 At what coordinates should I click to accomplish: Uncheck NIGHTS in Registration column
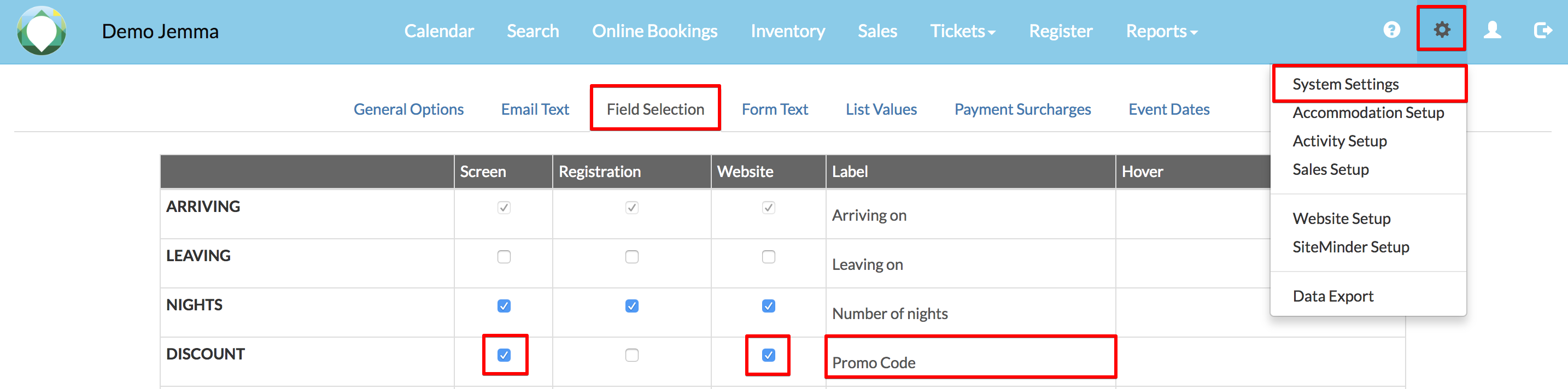coord(631,307)
